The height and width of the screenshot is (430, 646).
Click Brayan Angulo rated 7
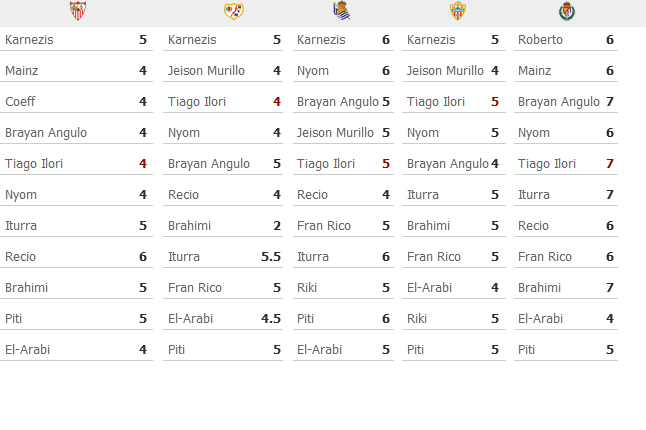tap(559, 101)
